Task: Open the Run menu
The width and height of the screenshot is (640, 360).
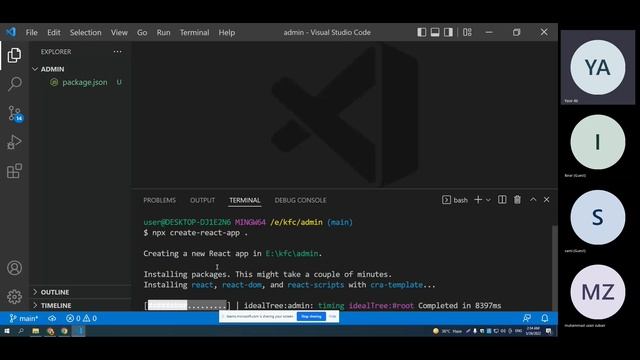Action: (x=163, y=32)
